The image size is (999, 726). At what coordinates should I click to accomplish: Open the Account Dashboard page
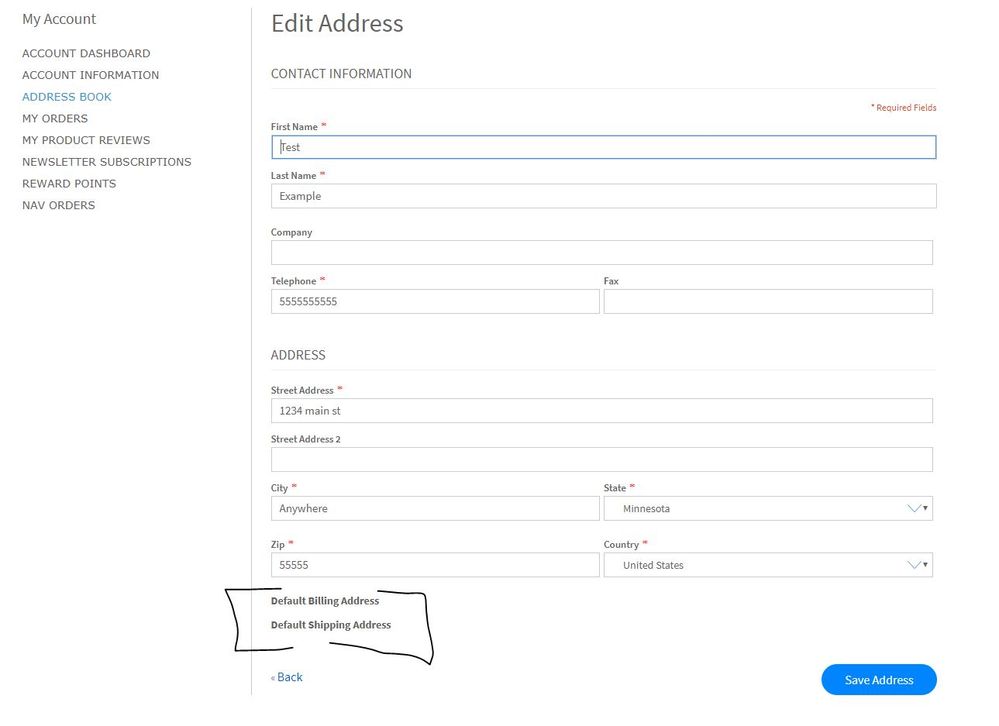pos(86,53)
